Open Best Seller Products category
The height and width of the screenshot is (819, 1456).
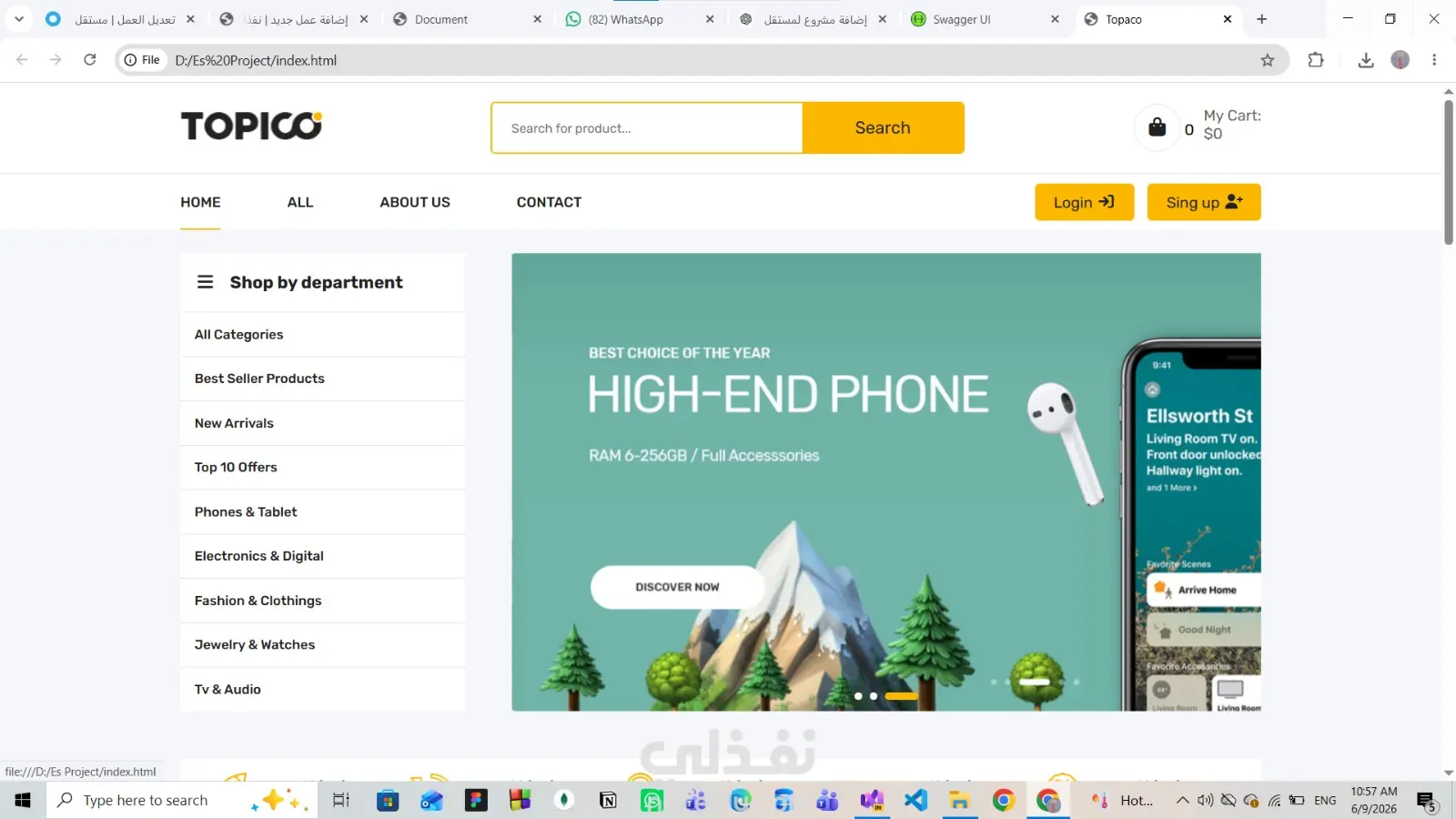(322, 379)
